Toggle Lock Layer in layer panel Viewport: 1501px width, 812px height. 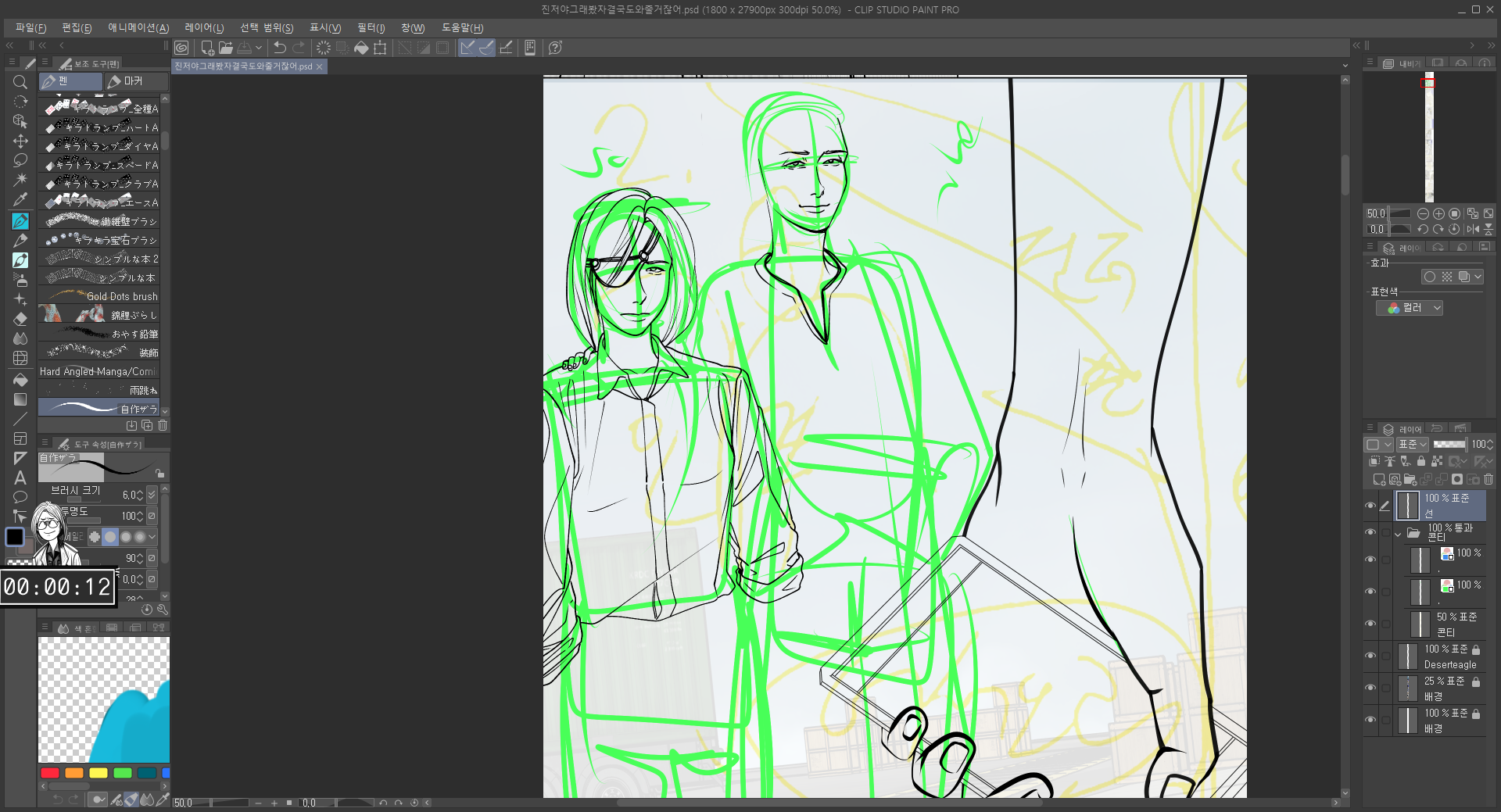pos(1420,462)
